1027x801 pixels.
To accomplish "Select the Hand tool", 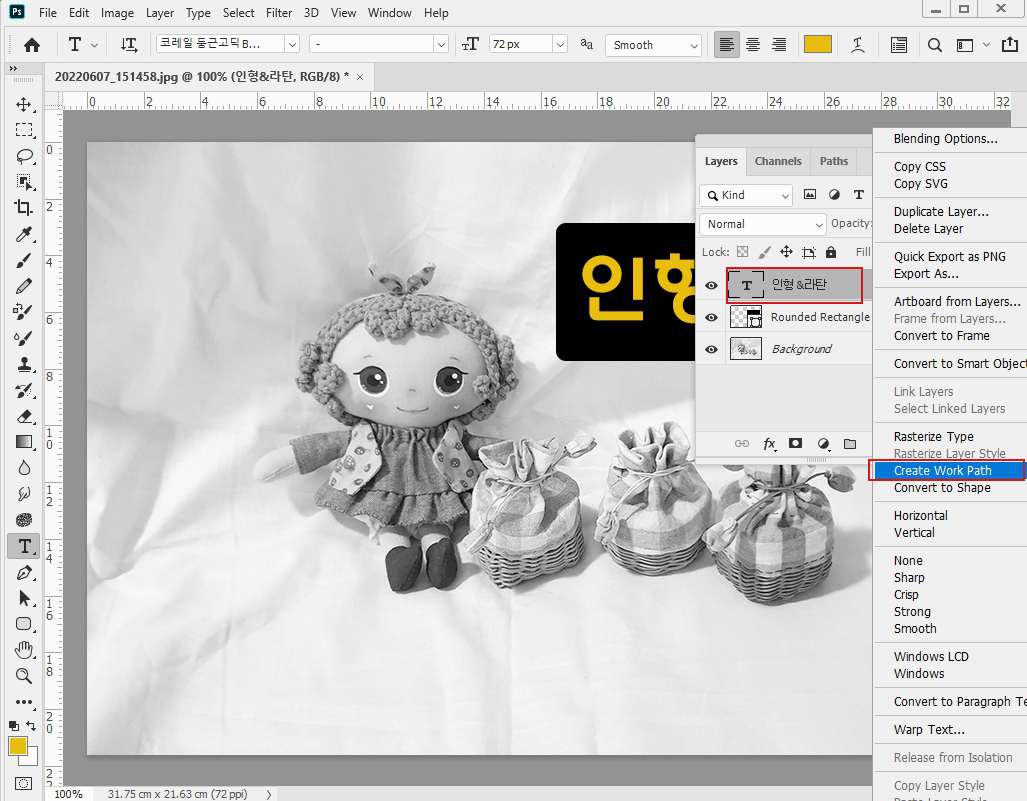I will 24,650.
